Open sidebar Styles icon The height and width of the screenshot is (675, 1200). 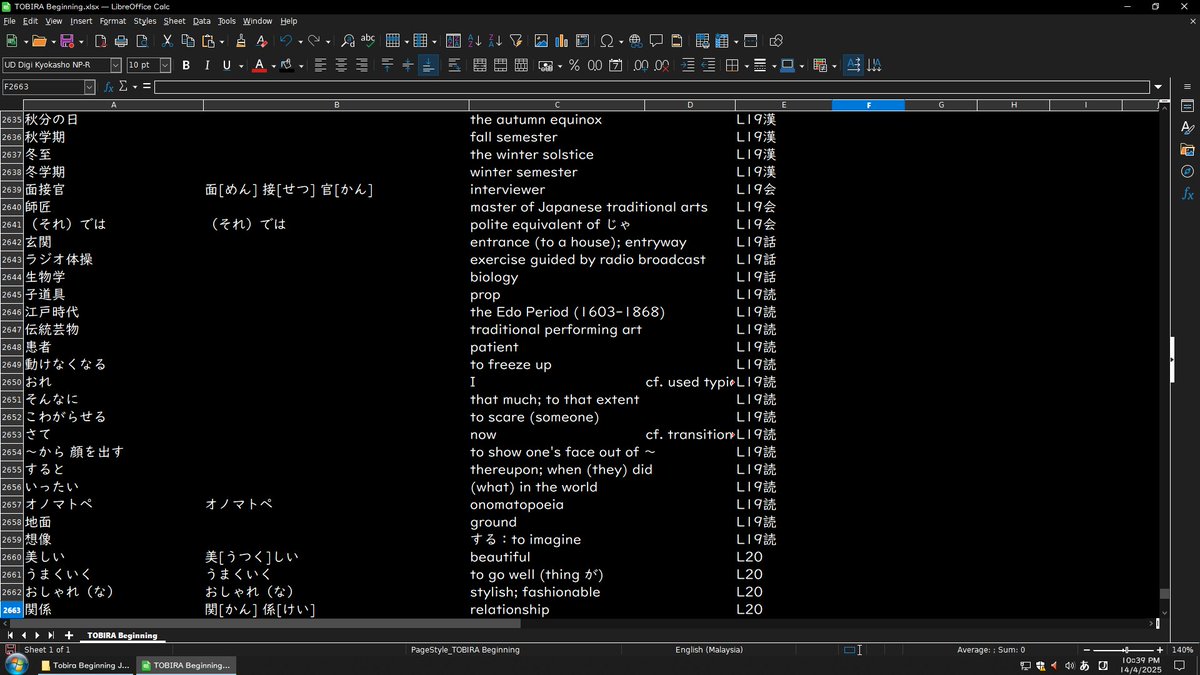[x=1187, y=127]
